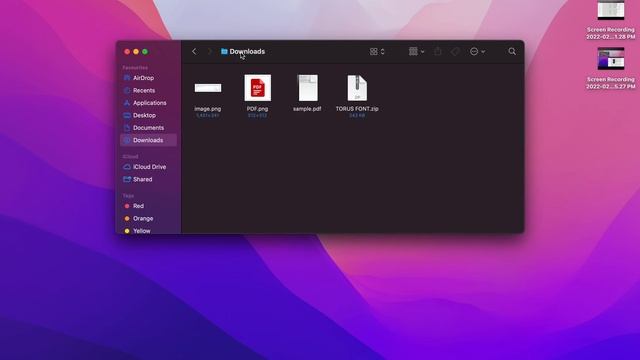This screenshot has width=640, height=360.
Task: Click the TORUS FONT.zip file name
Action: click(357, 109)
